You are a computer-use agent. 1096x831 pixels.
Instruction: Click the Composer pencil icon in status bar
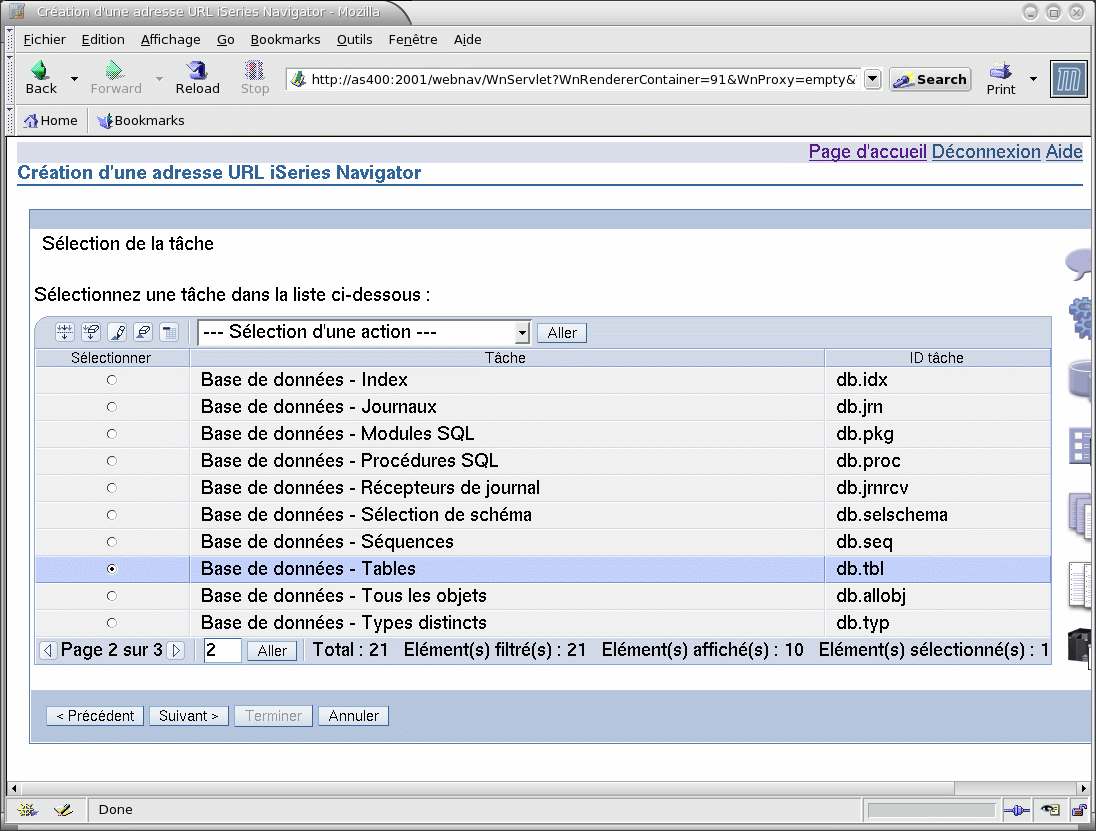63,810
